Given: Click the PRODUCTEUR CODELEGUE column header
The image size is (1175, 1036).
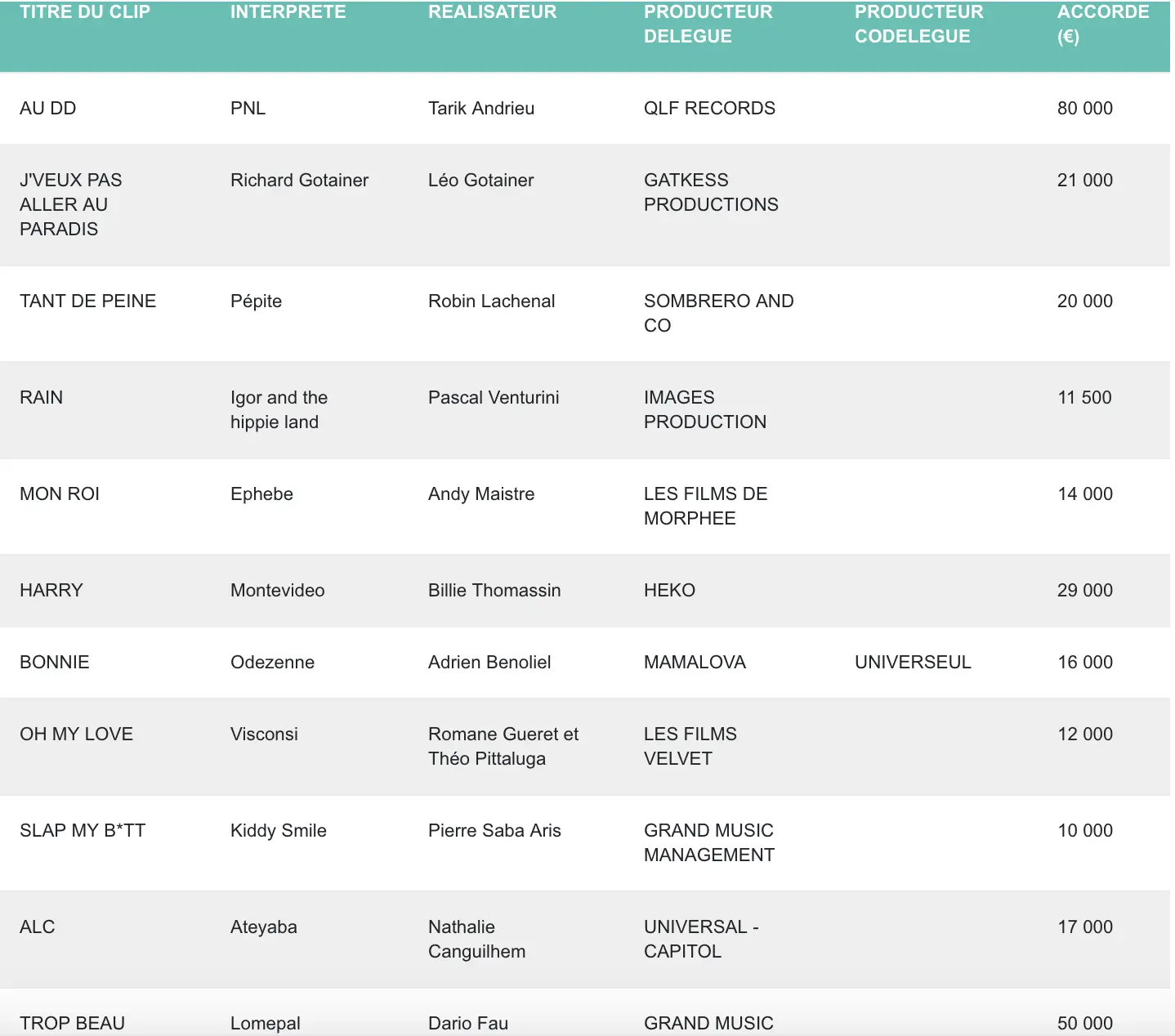Looking at the screenshot, I should tap(918, 25).
